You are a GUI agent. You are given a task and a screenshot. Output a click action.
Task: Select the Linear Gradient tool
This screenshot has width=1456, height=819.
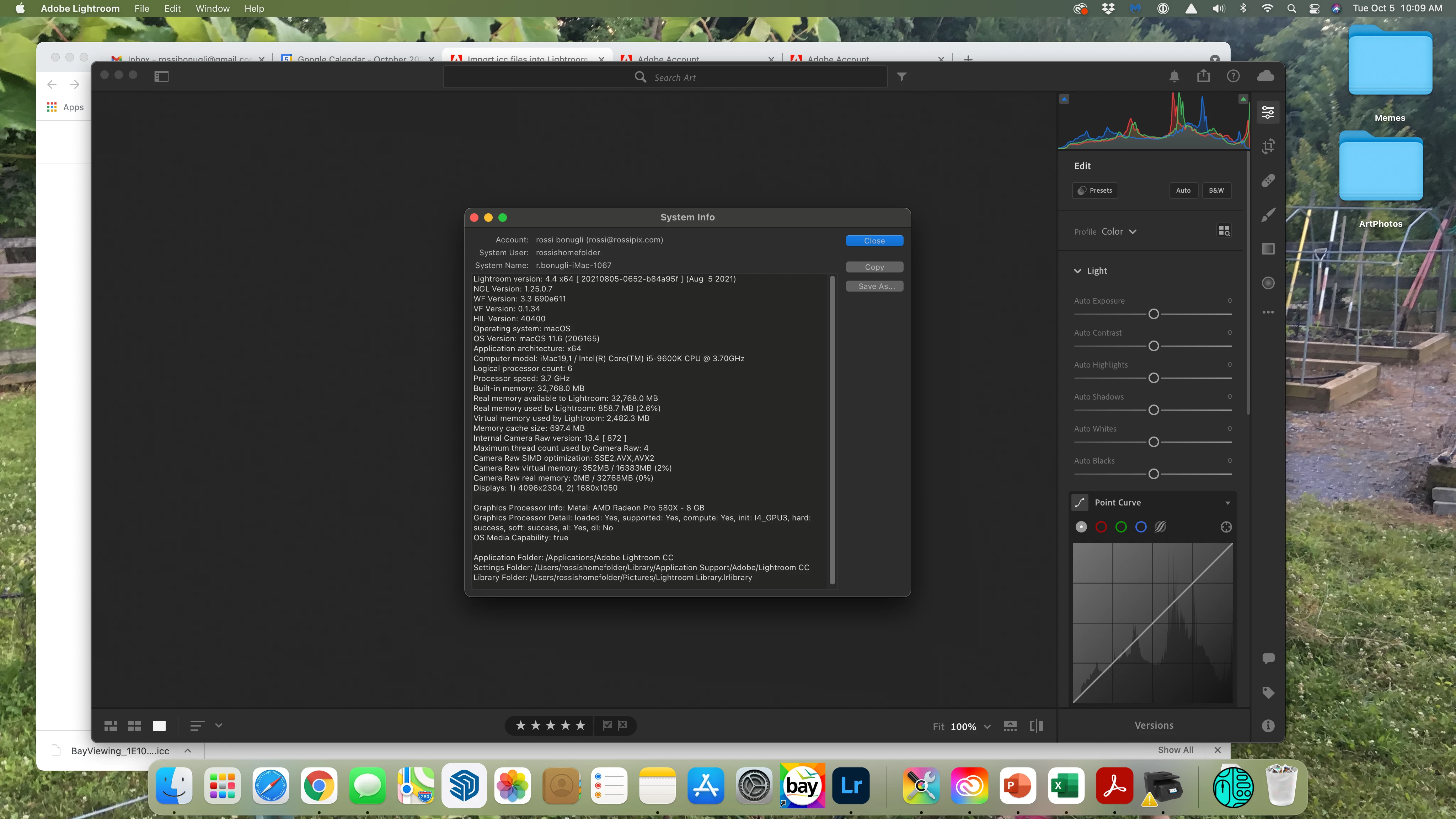point(1268,249)
